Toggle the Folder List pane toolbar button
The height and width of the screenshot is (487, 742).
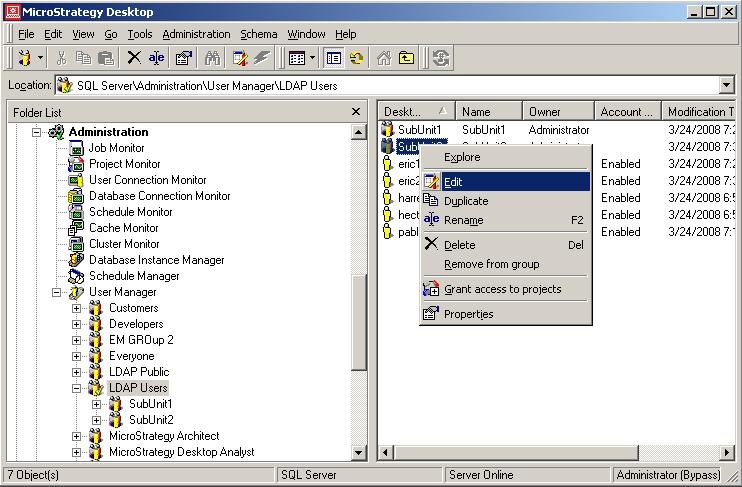334,59
